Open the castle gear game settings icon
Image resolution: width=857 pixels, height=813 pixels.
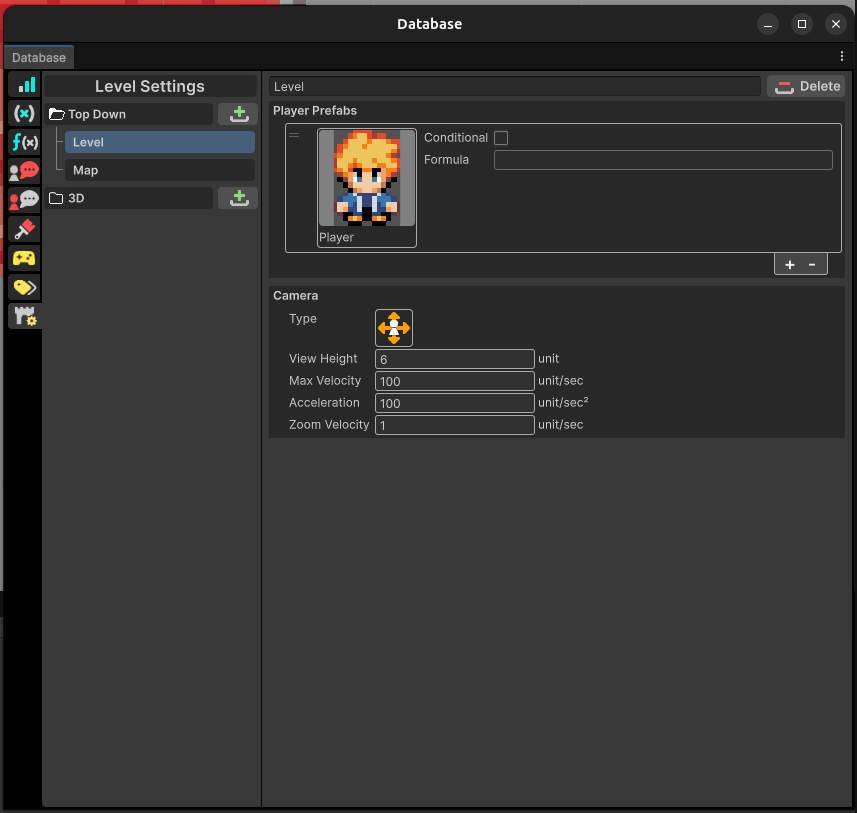tap(23, 316)
